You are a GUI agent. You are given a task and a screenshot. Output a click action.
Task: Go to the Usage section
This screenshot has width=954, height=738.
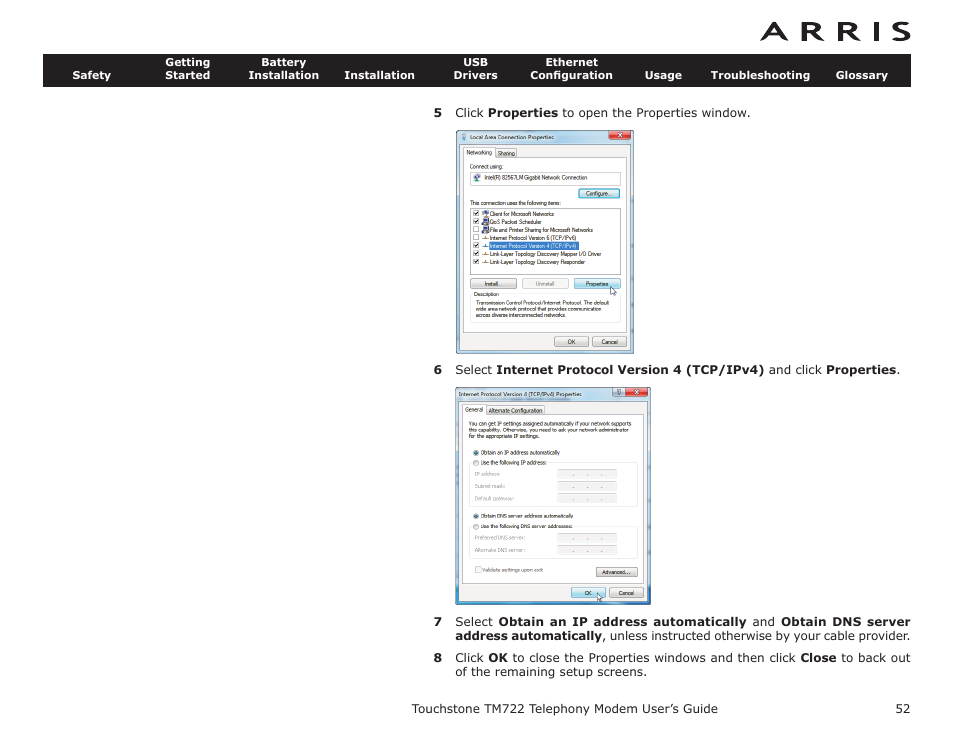663,75
